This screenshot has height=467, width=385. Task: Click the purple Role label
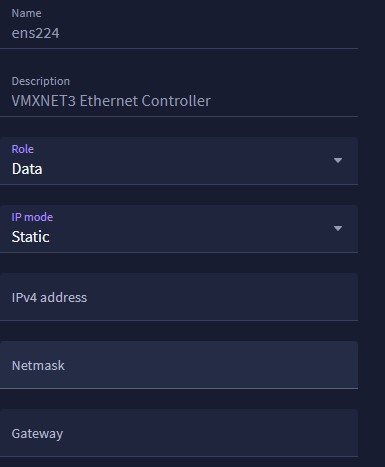tap(23, 149)
